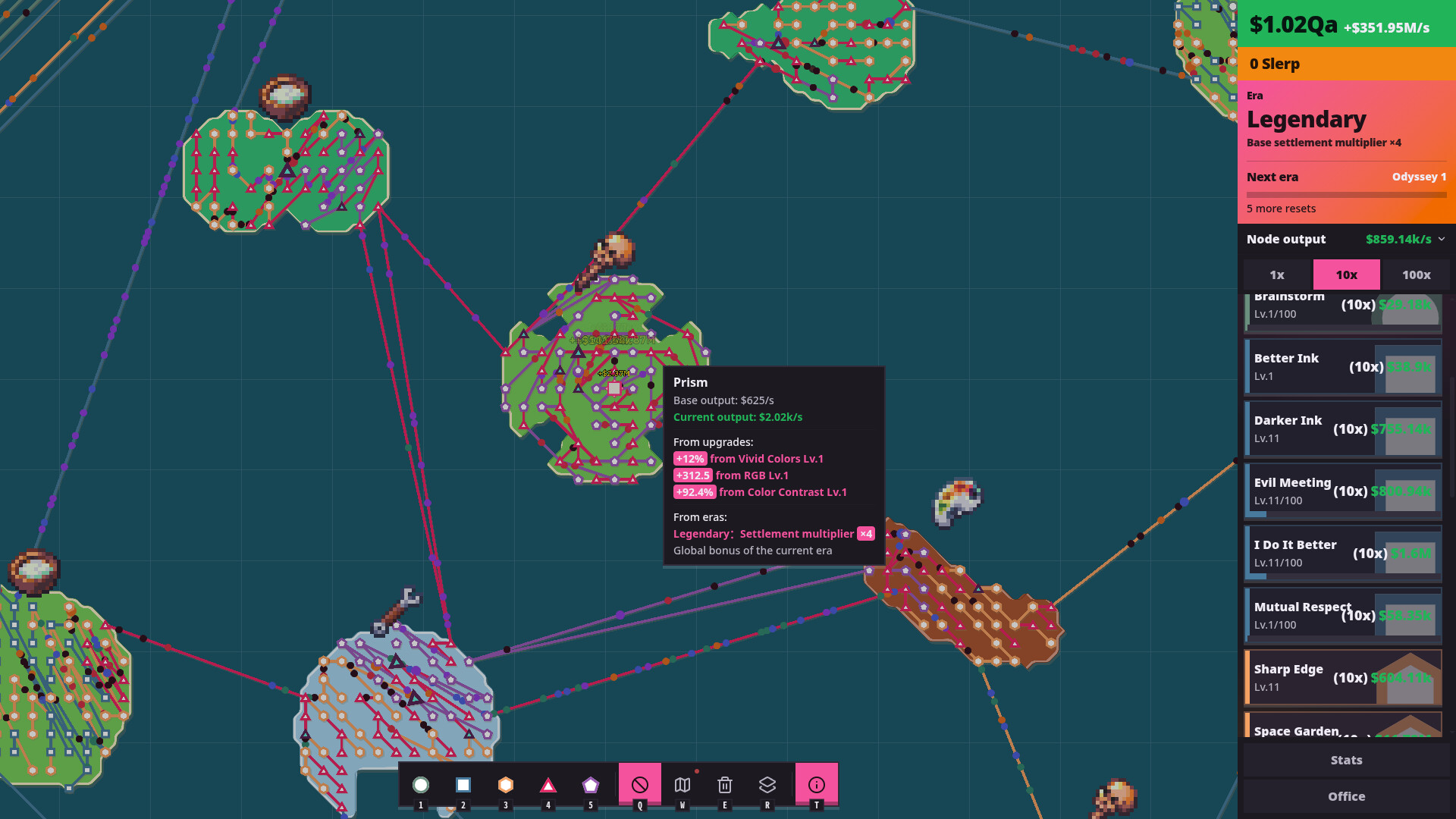Select the red triangle node tool
Screen dimensions: 1456x819
click(548, 785)
